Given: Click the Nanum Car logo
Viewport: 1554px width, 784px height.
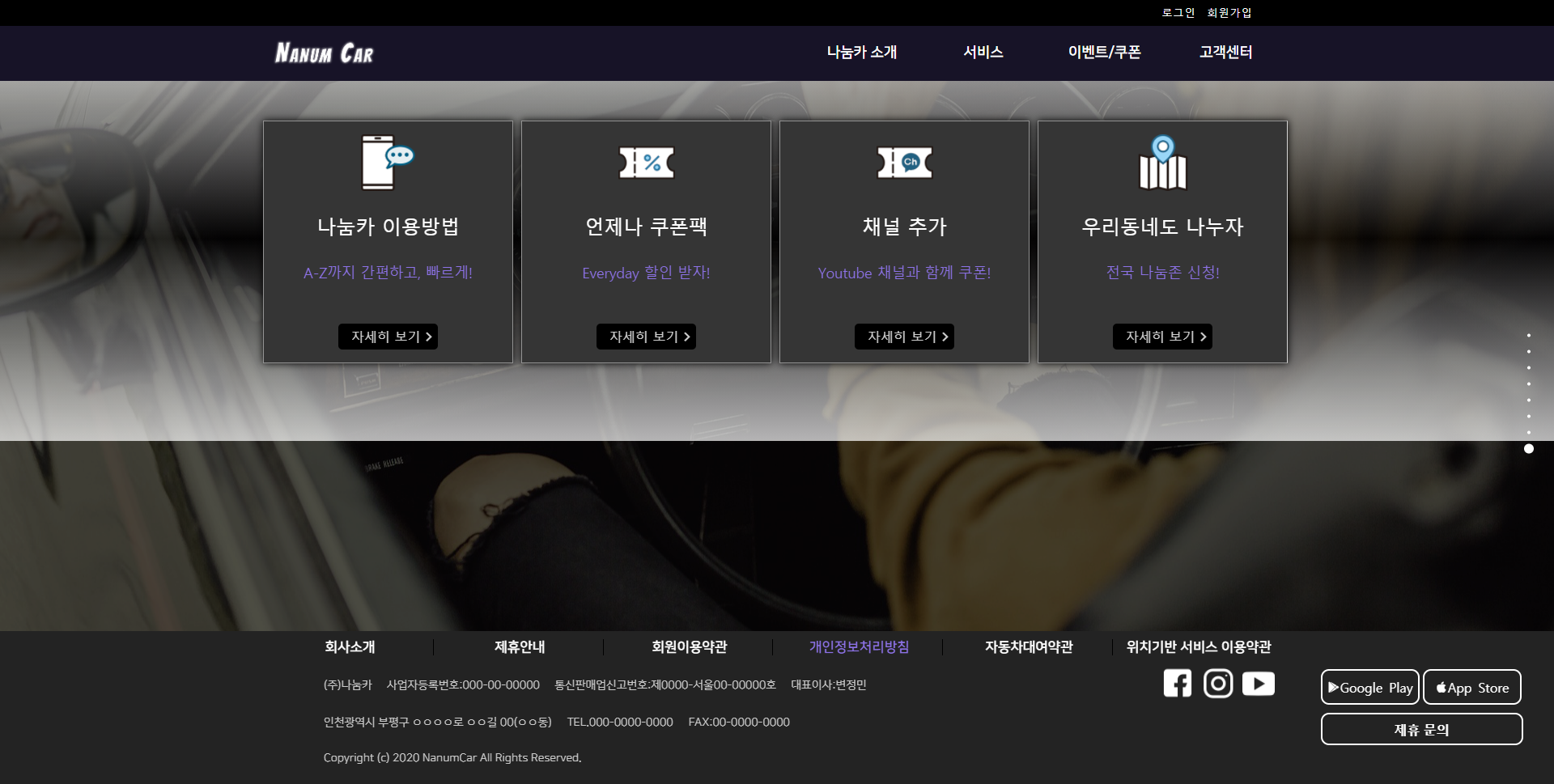Looking at the screenshot, I should (324, 53).
